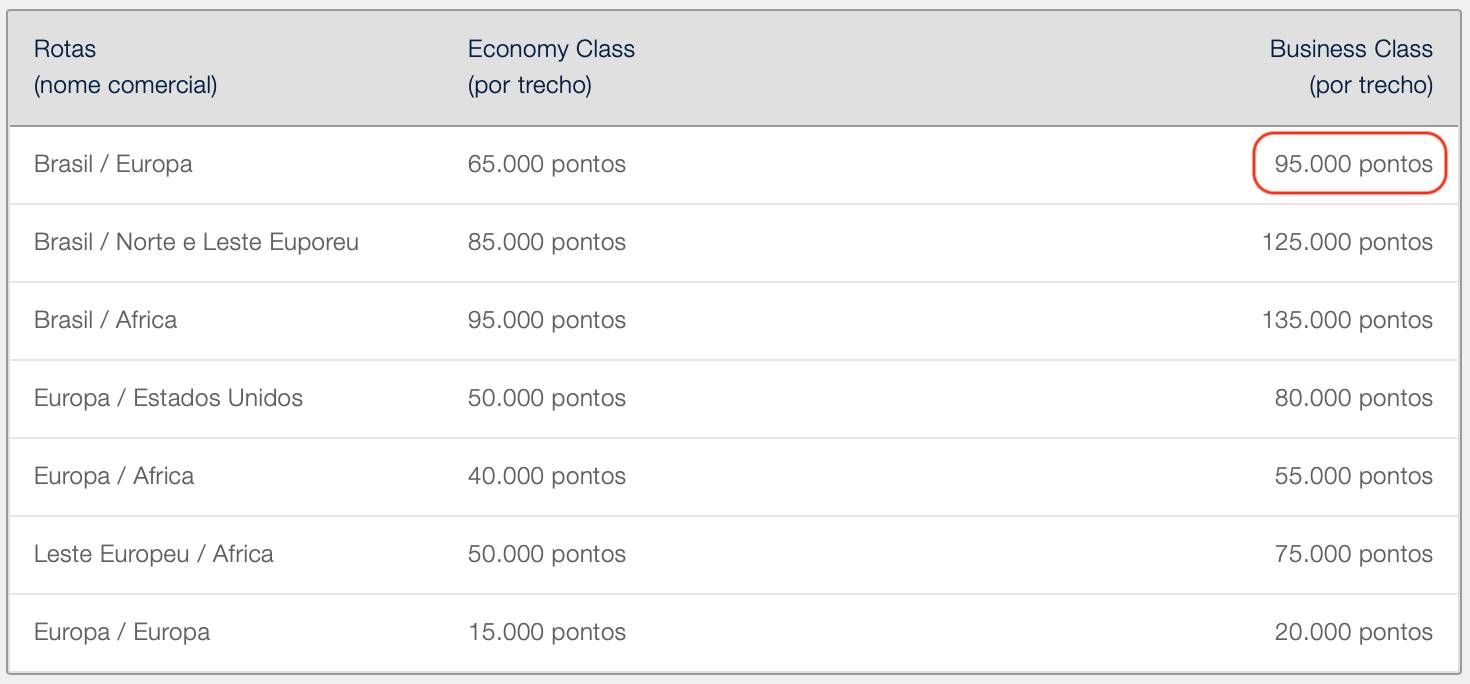Click the 40.000 pontos economy value
Screen dimensions: 1470x684
pyautogui.click(x=547, y=476)
